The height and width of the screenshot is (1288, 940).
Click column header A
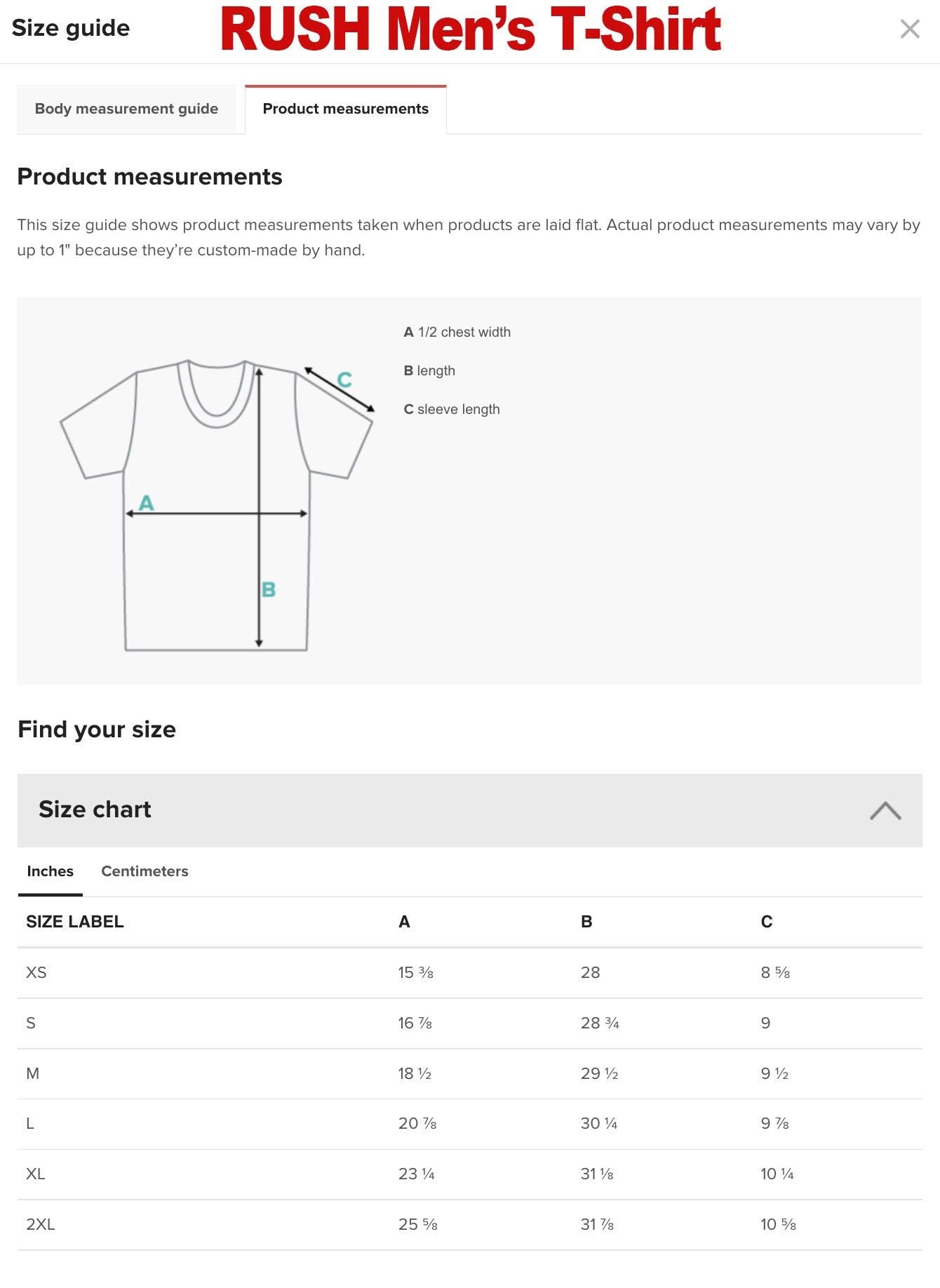point(404,922)
